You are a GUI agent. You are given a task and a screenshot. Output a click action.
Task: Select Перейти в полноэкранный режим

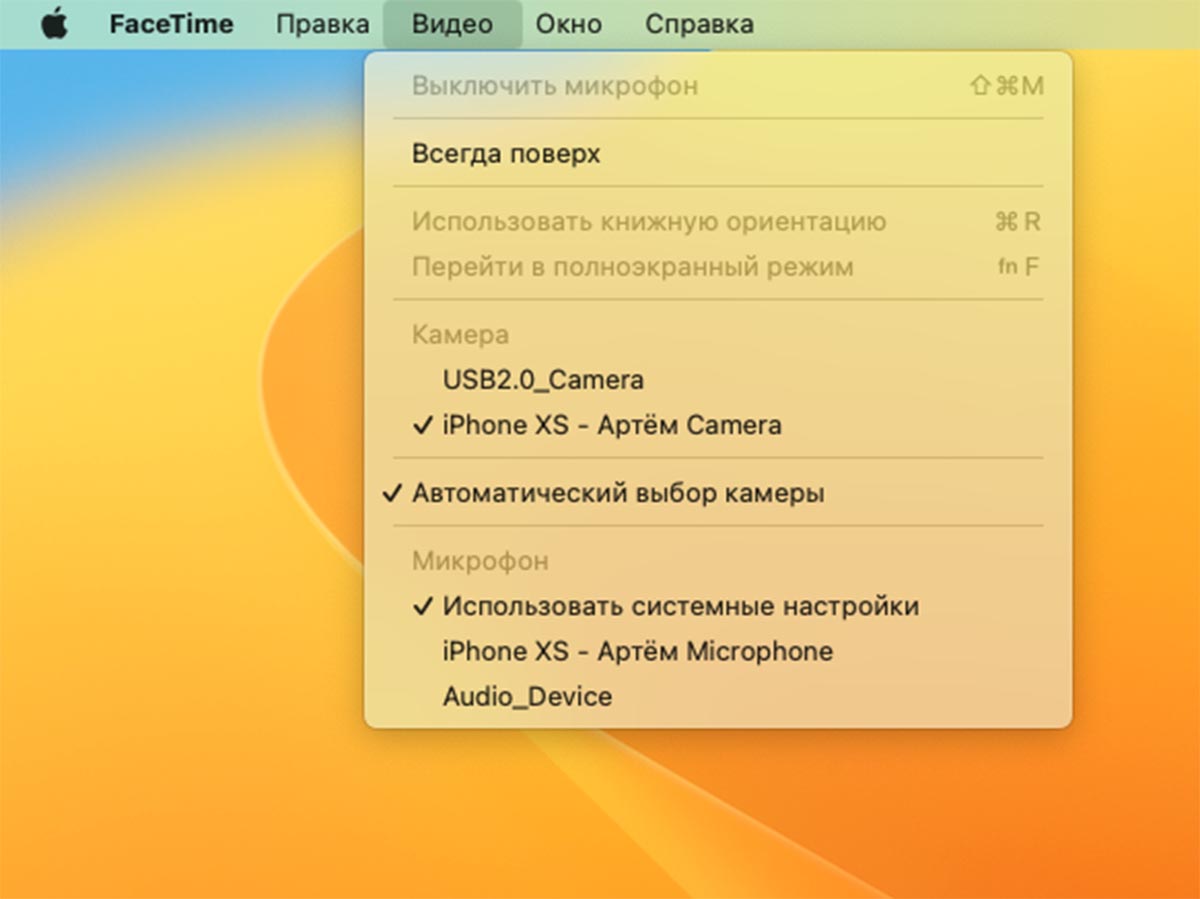(x=718, y=267)
